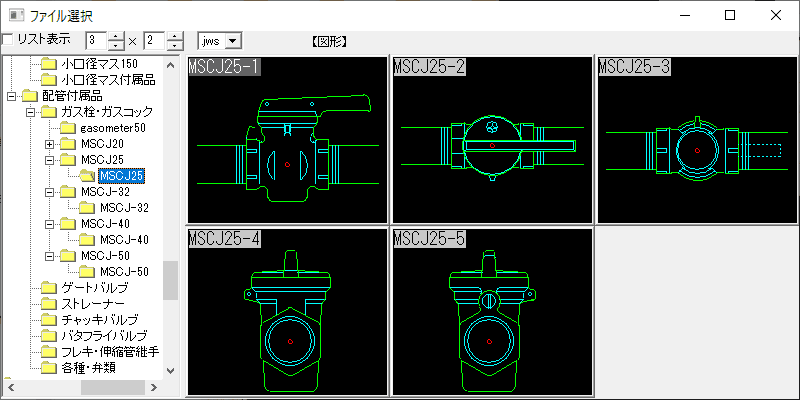The image size is (800, 400).
Task: Click the column count input field showing 3
Action: 96,41
